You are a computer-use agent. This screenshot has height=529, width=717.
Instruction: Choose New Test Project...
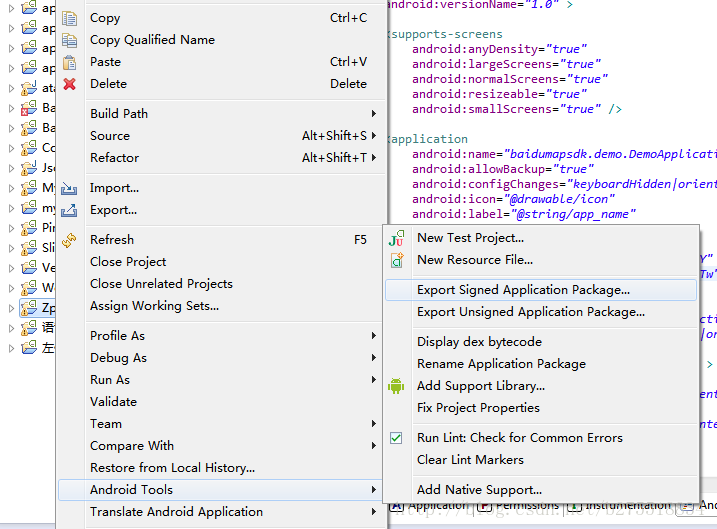541,238
